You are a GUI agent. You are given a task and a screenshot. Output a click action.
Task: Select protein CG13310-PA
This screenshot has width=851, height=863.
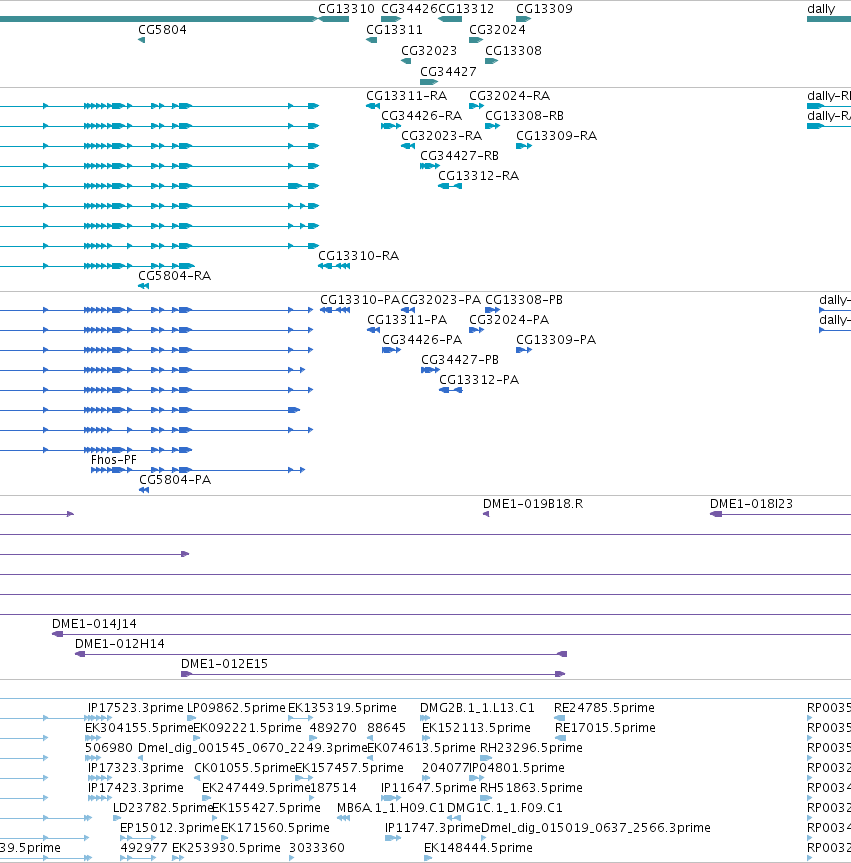pyautogui.click(x=360, y=300)
